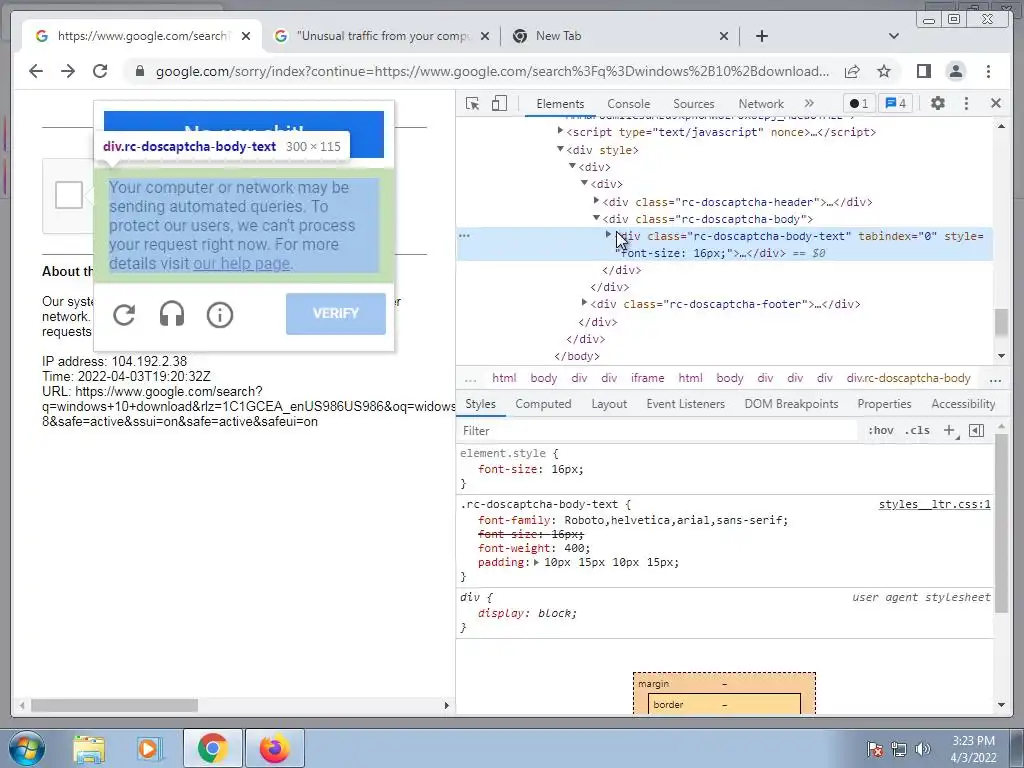This screenshot has width=1024, height=768.
Task: Collapse the rc-doscaptcha-body div
Action: 596,218
